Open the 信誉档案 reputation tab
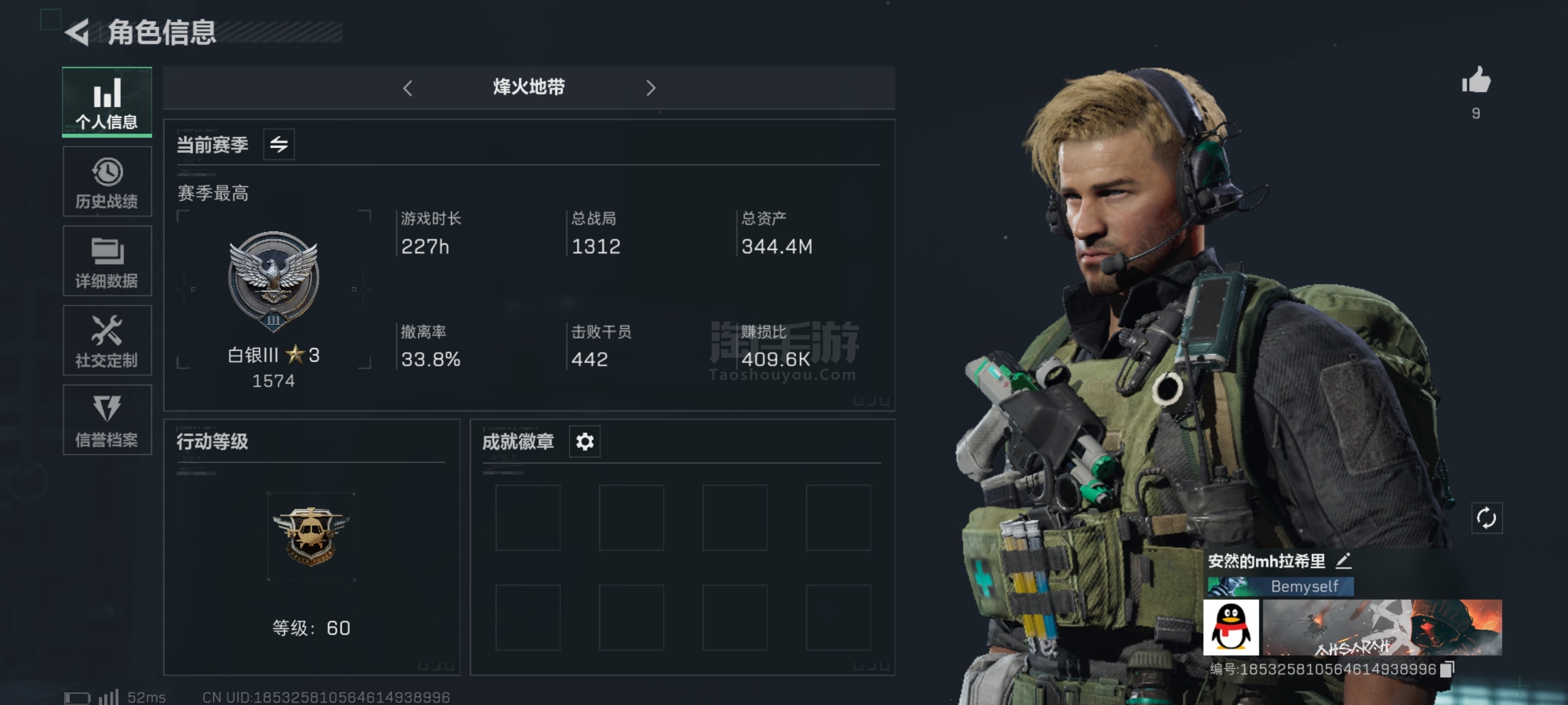 107,420
